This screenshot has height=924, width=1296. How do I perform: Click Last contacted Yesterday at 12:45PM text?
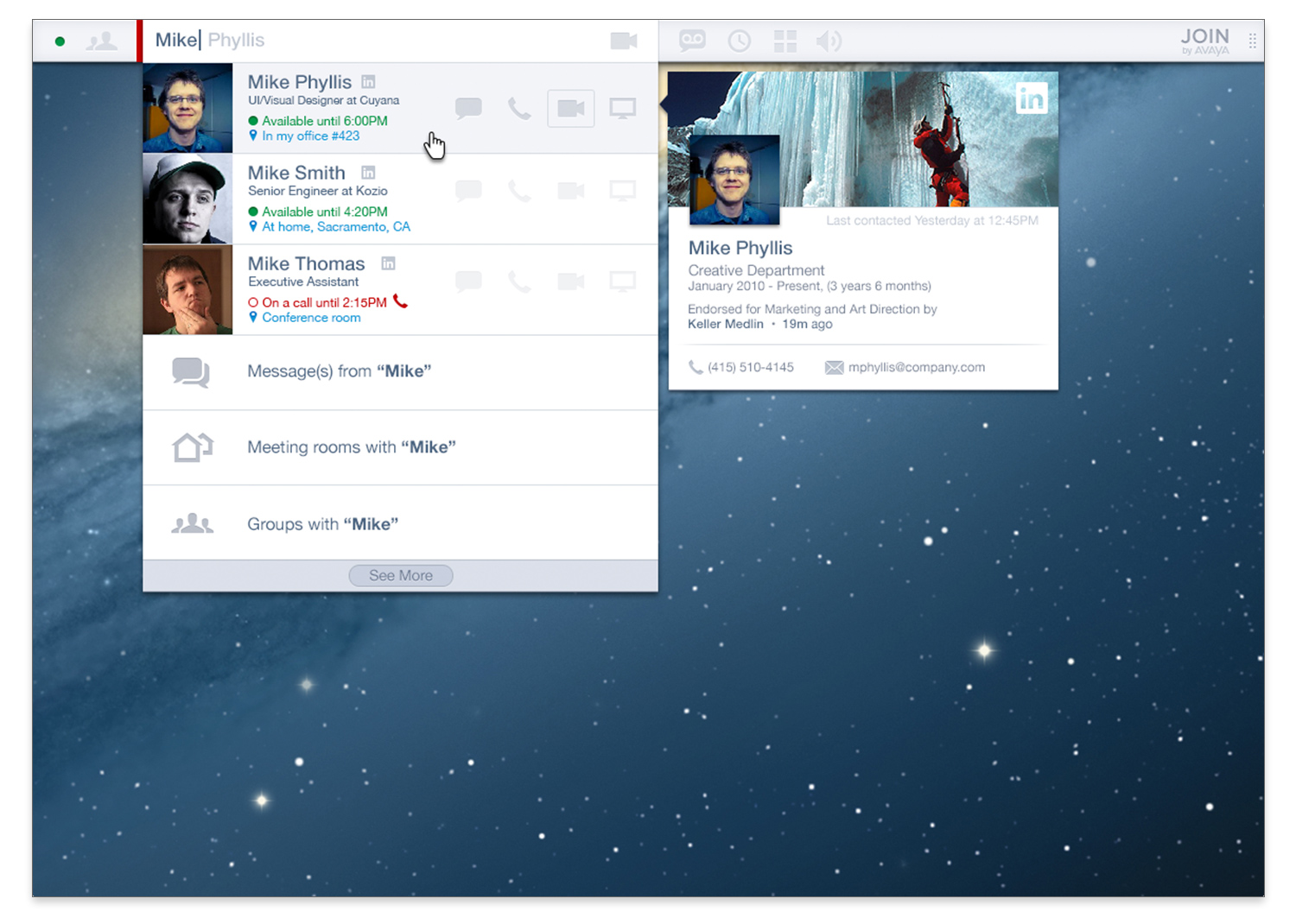point(932,220)
